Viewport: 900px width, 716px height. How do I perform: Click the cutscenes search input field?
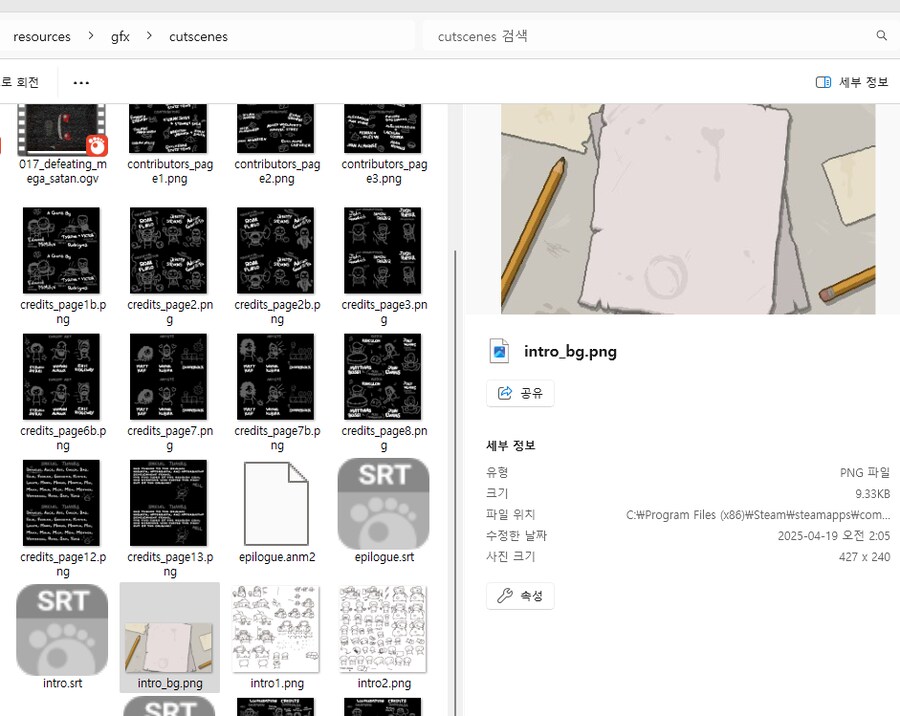pyautogui.click(x=650, y=36)
